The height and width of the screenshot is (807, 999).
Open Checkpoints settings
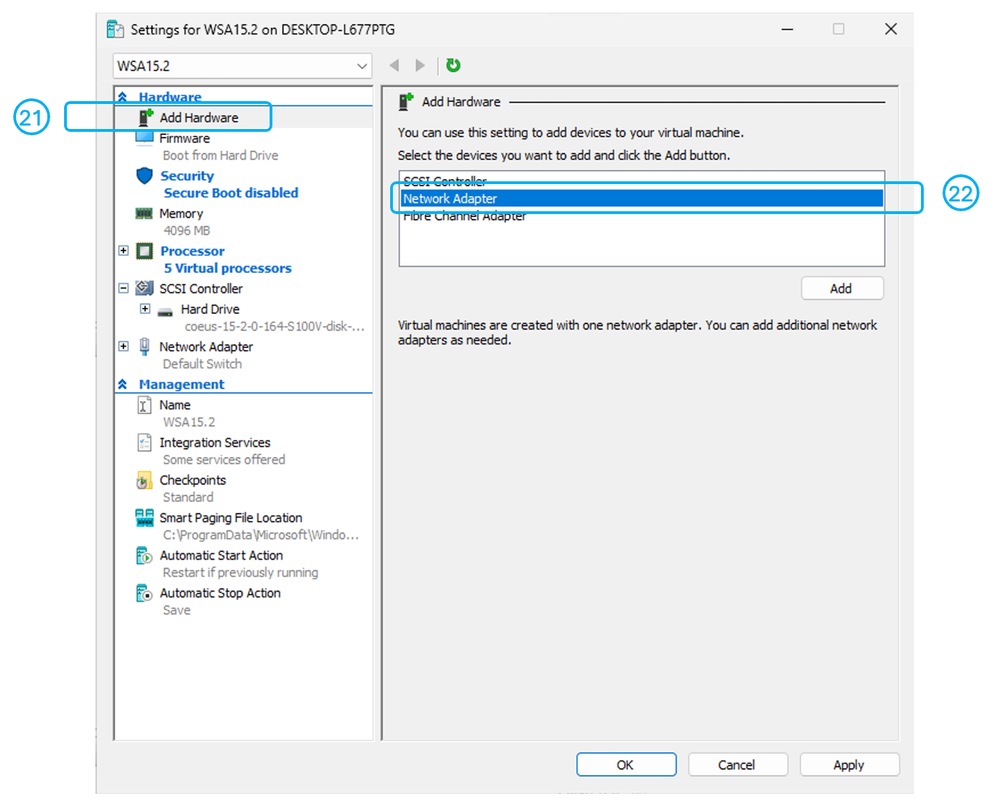192,480
